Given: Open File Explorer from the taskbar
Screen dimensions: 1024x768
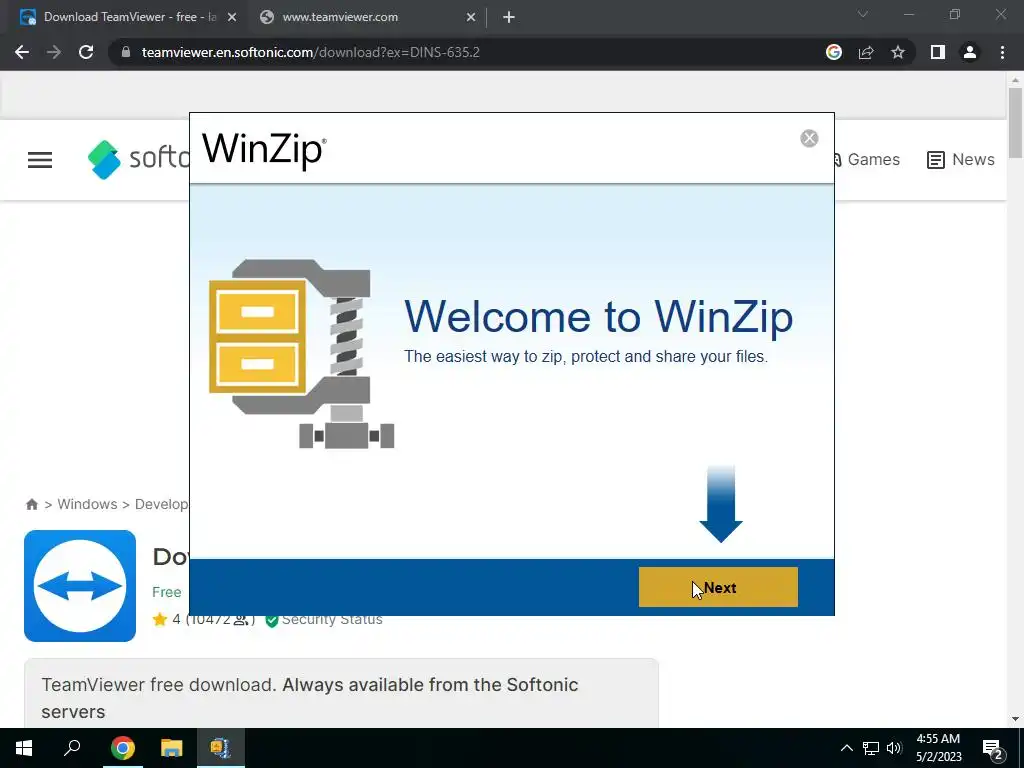Looking at the screenshot, I should pos(172,748).
